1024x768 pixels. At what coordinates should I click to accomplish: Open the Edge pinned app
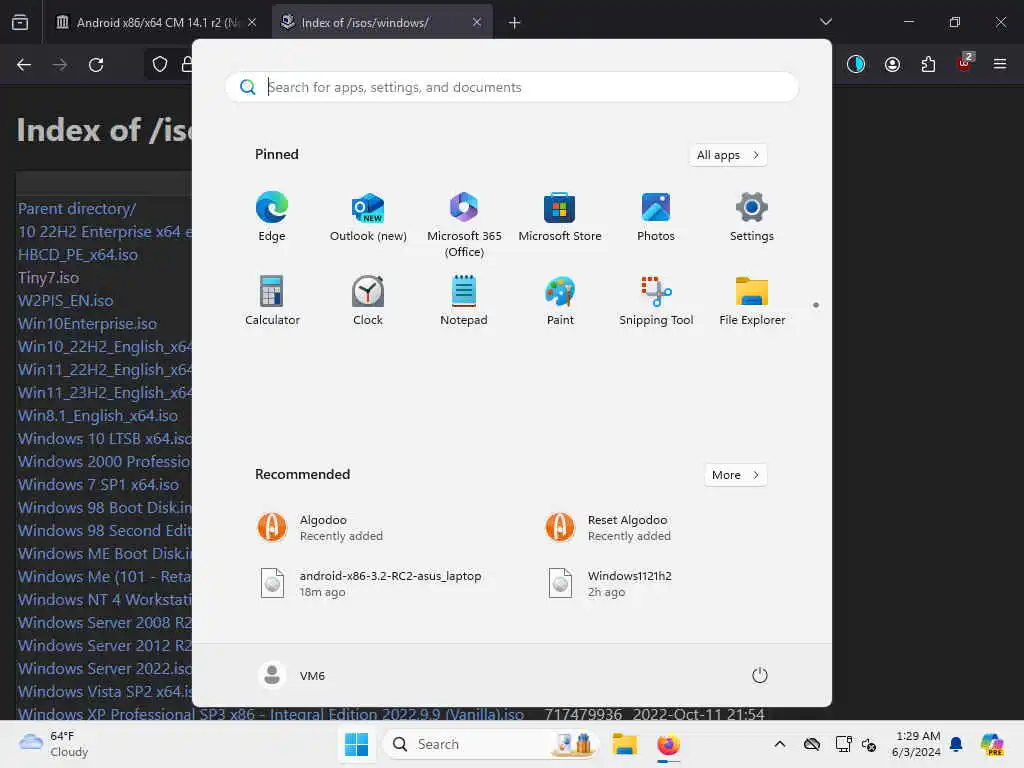(272, 217)
